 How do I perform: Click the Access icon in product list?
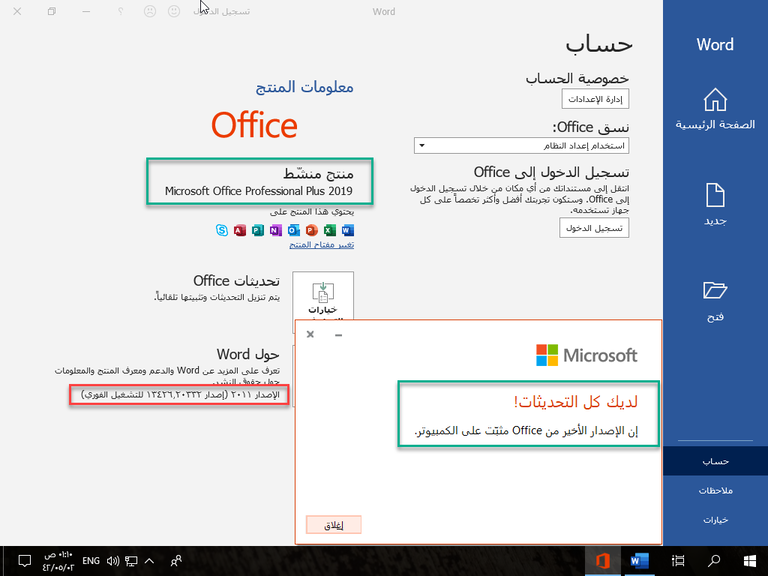[240, 230]
